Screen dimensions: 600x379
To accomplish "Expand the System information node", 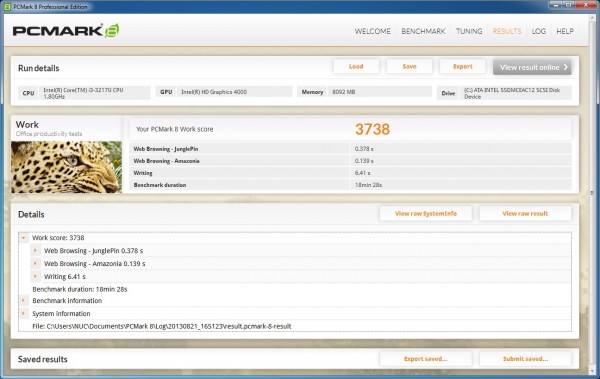I will point(23,314).
